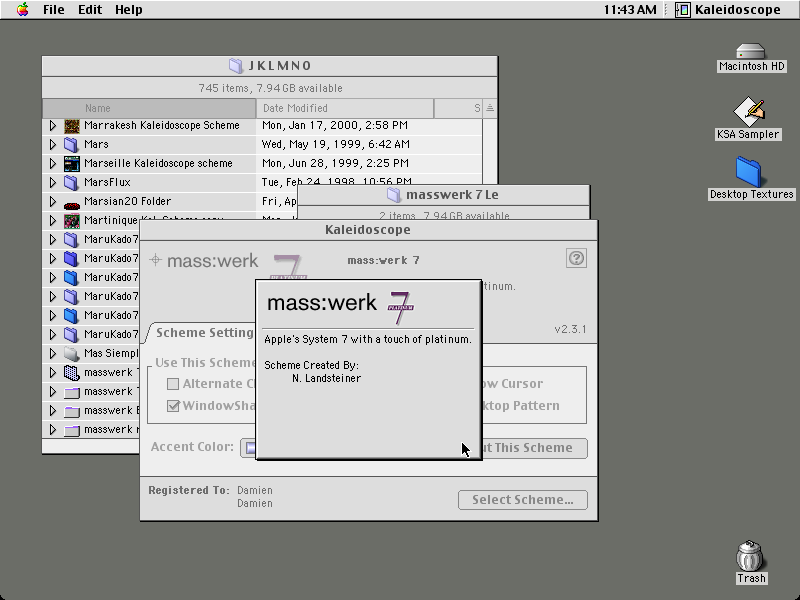Click the date "Mon, Jan 17, 2000, 2:58 PM"

[x=335, y=126]
